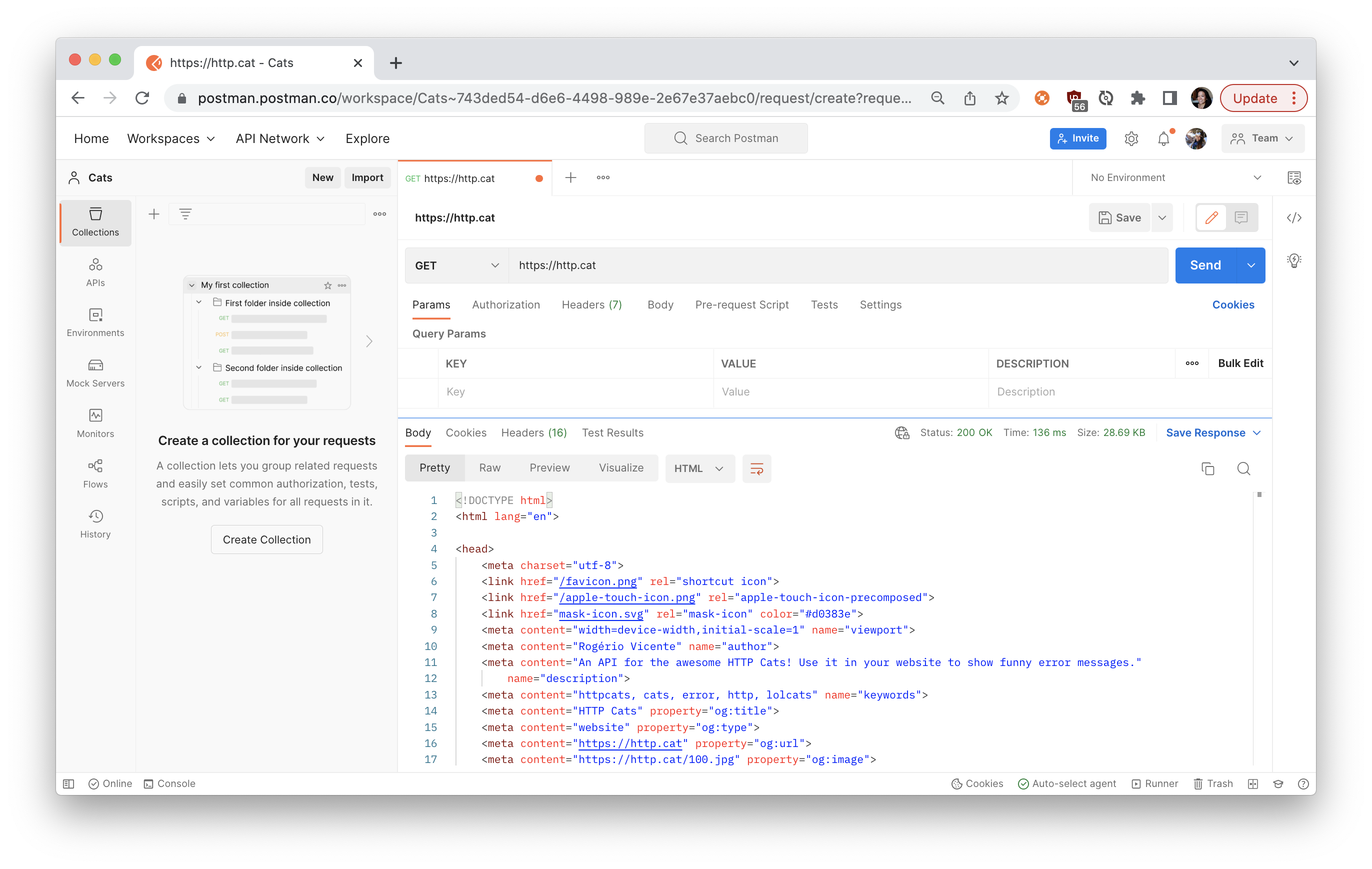This screenshot has width=1372, height=869.
Task: Click the query param Key field
Action: tap(574, 392)
